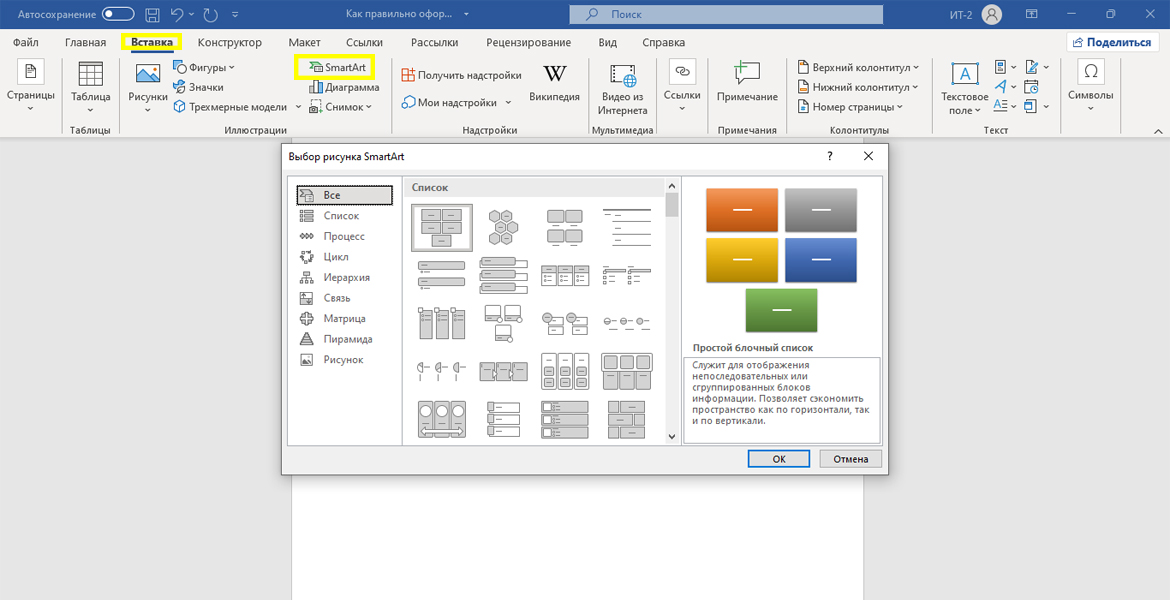Open the Рецензирование ribbon tab

[528, 43]
